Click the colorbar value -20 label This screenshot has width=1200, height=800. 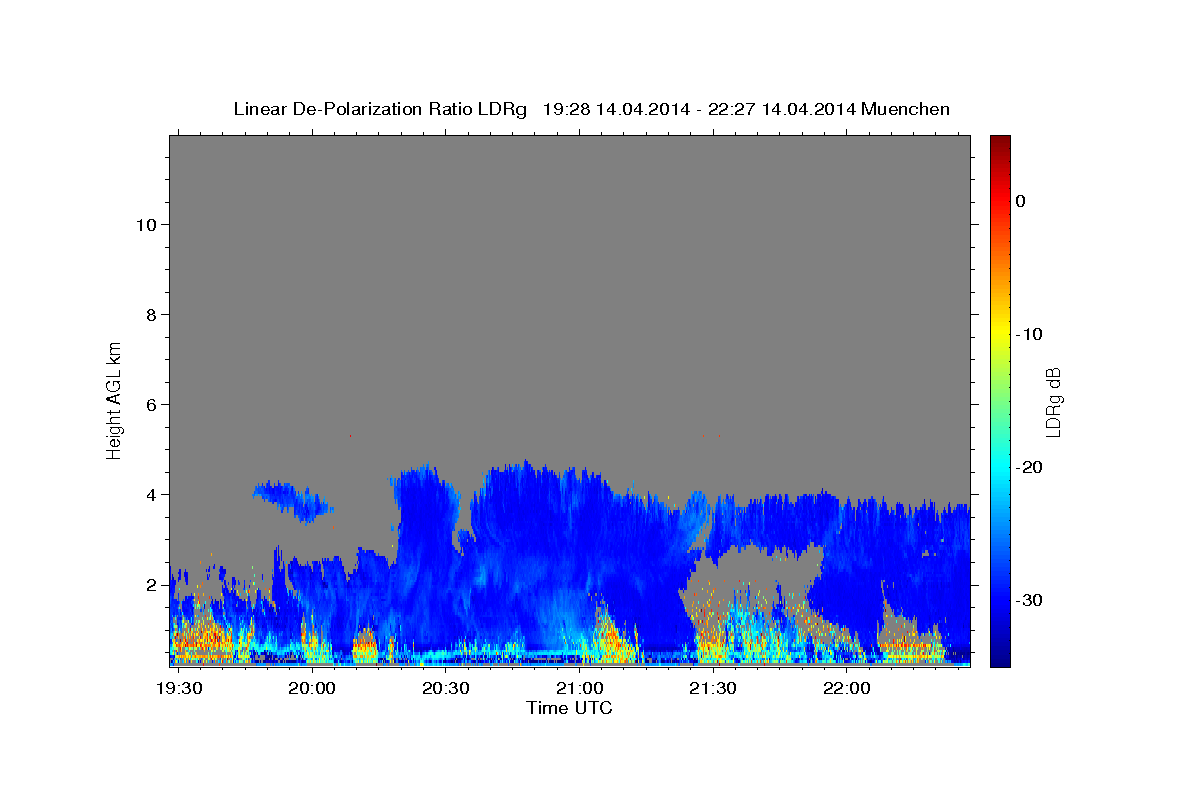click(x=1029, y=467)
